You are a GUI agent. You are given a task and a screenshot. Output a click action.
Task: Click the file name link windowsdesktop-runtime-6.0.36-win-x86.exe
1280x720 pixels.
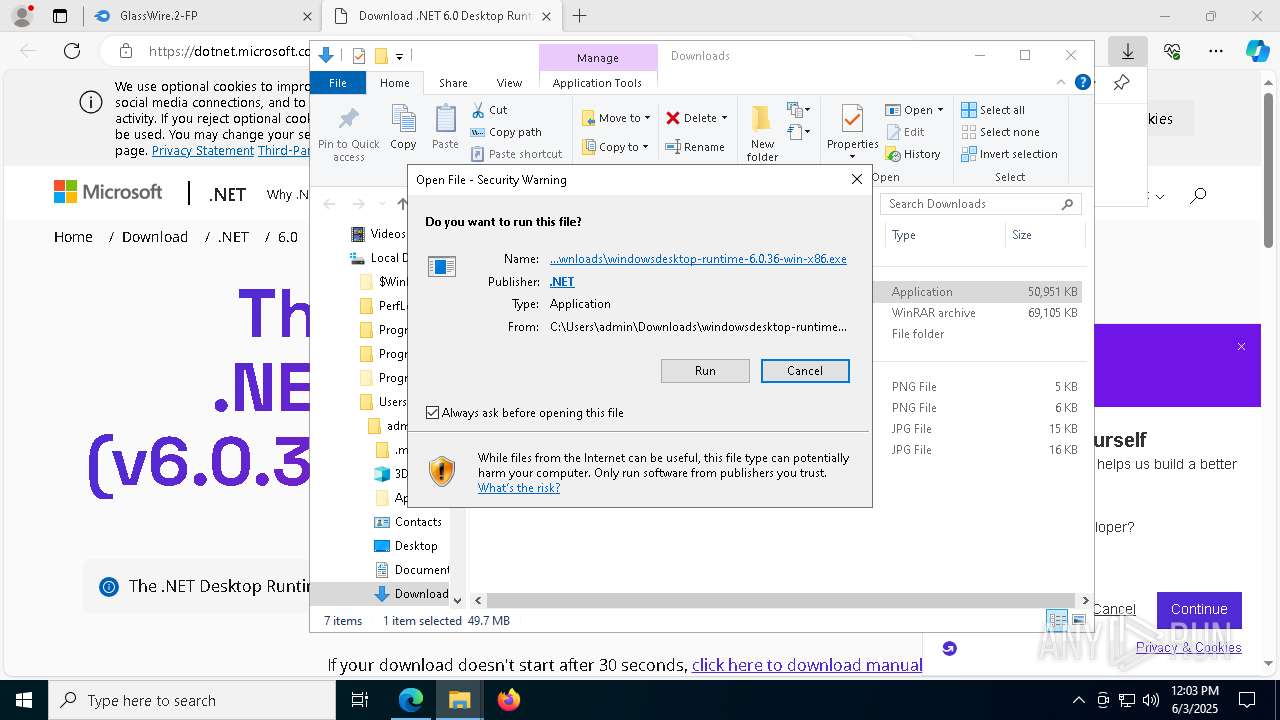tap(698, 259)
